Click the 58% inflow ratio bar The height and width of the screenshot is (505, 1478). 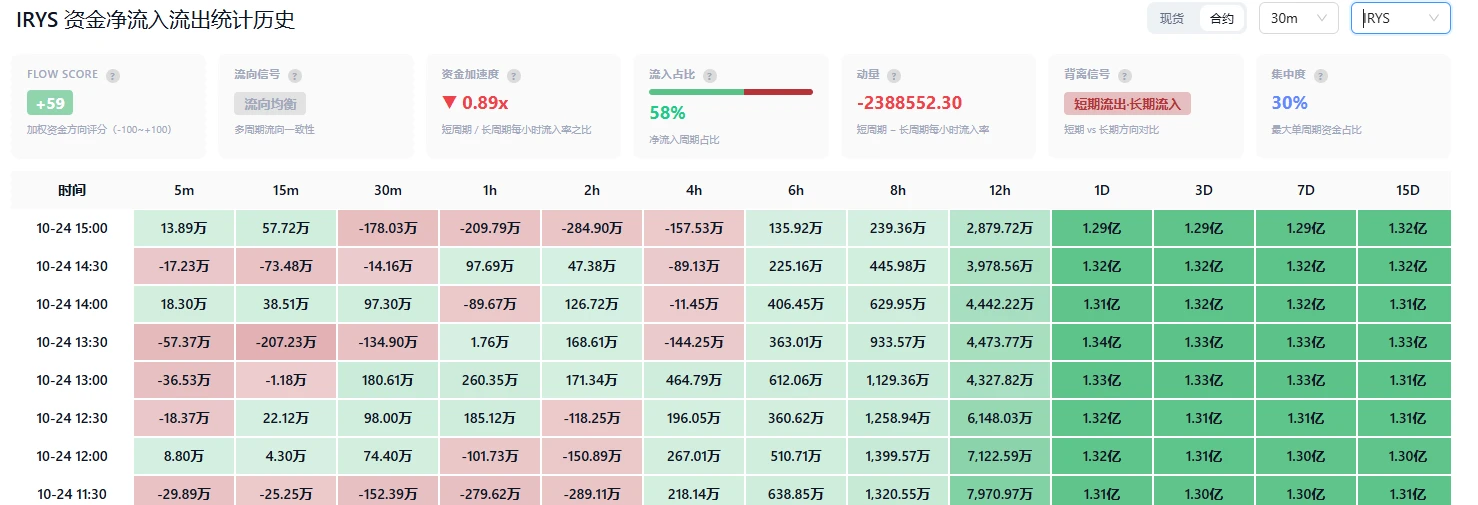[731, 92]
